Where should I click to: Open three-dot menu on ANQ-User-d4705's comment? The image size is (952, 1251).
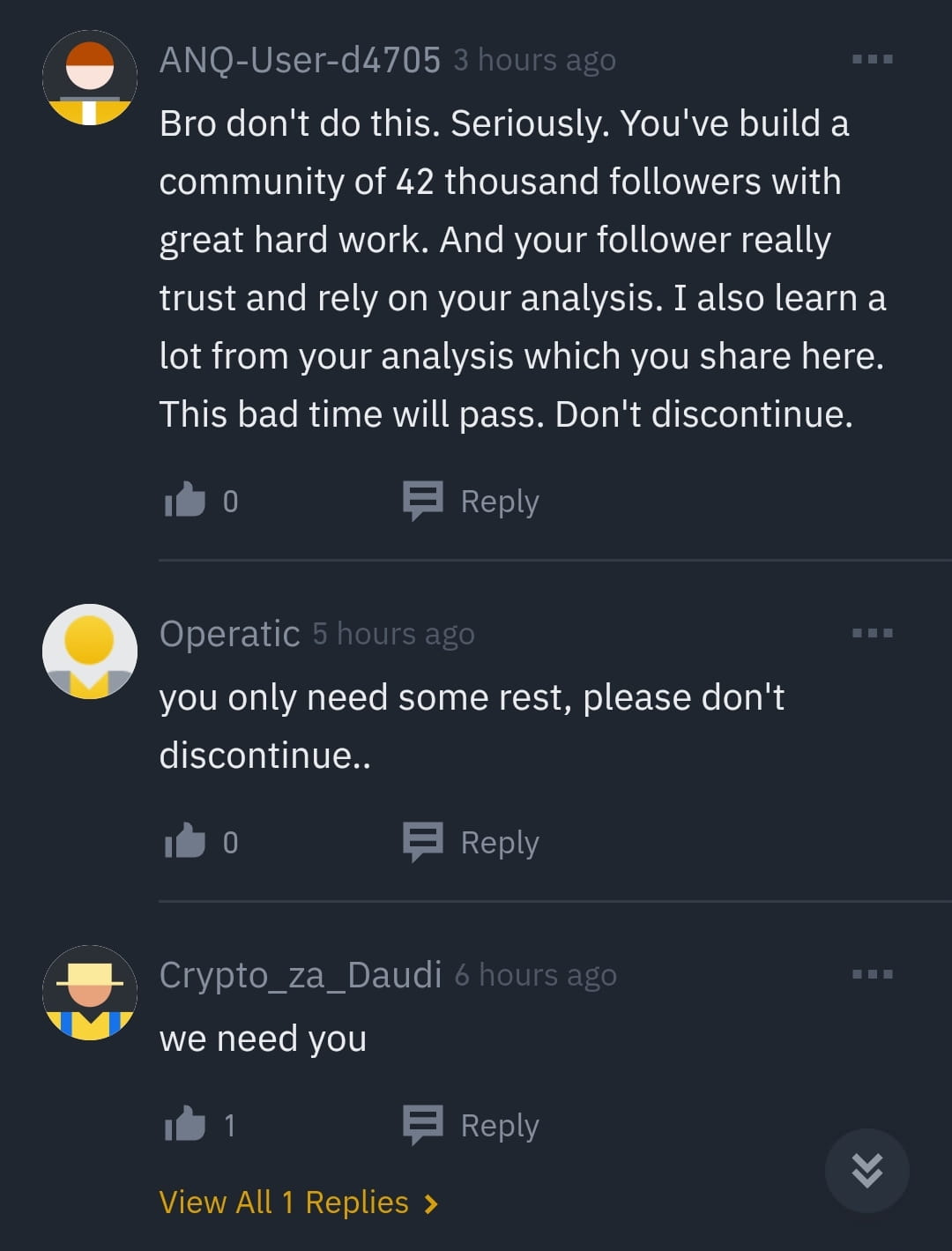click(x=873, y=59)
